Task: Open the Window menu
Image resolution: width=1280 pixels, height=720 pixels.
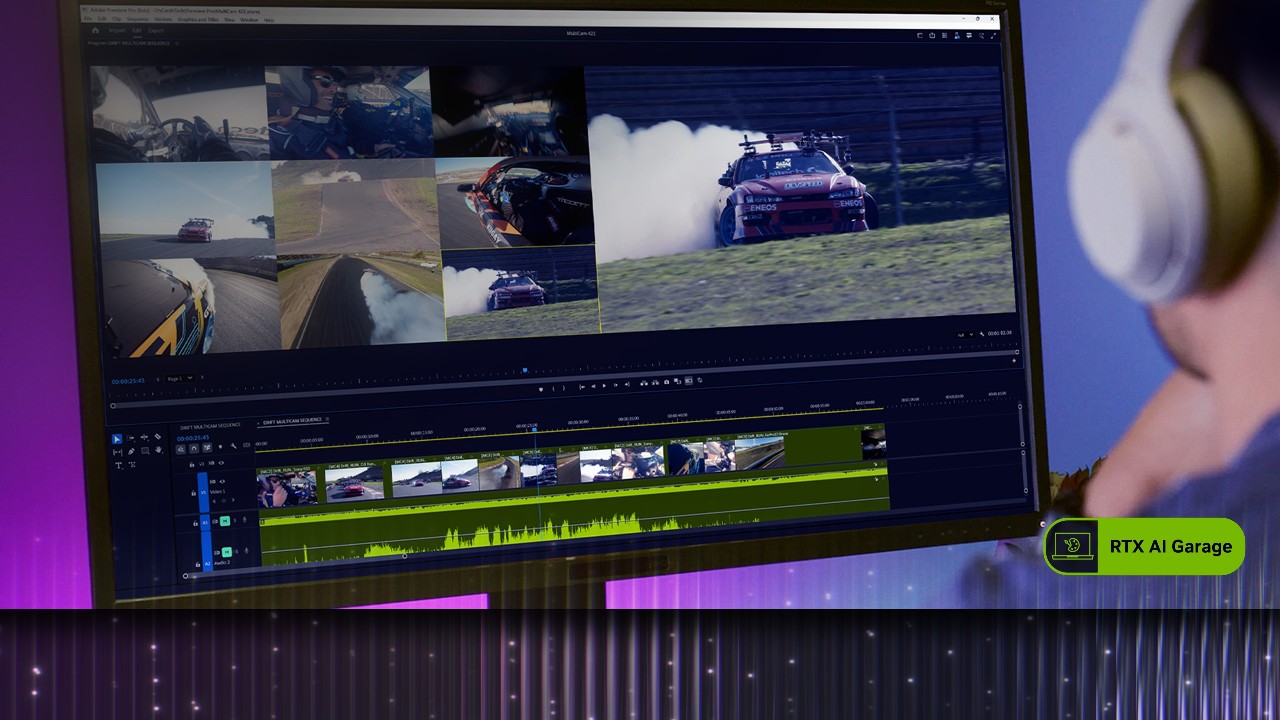Action: click(249, 20)
